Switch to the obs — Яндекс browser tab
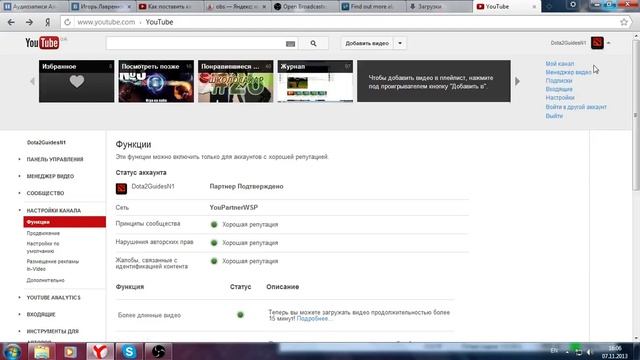Viewport: 640px width, 360px height. 236,7
